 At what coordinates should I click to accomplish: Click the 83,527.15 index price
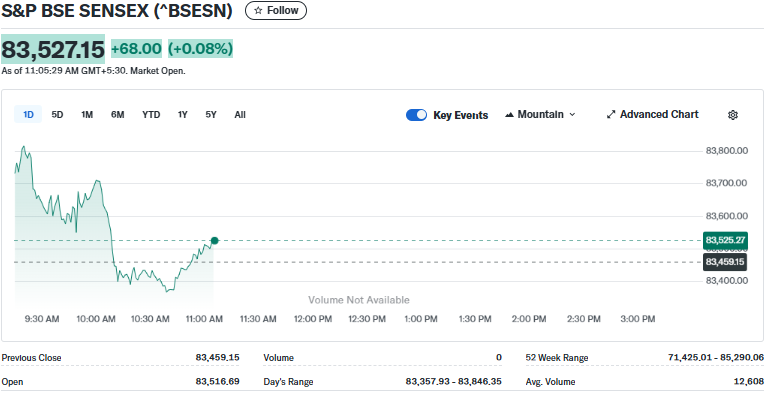(x=53, y=49)
